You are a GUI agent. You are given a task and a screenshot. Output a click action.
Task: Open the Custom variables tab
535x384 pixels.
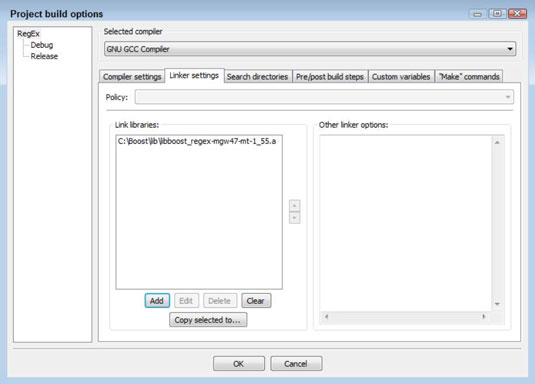401,77
